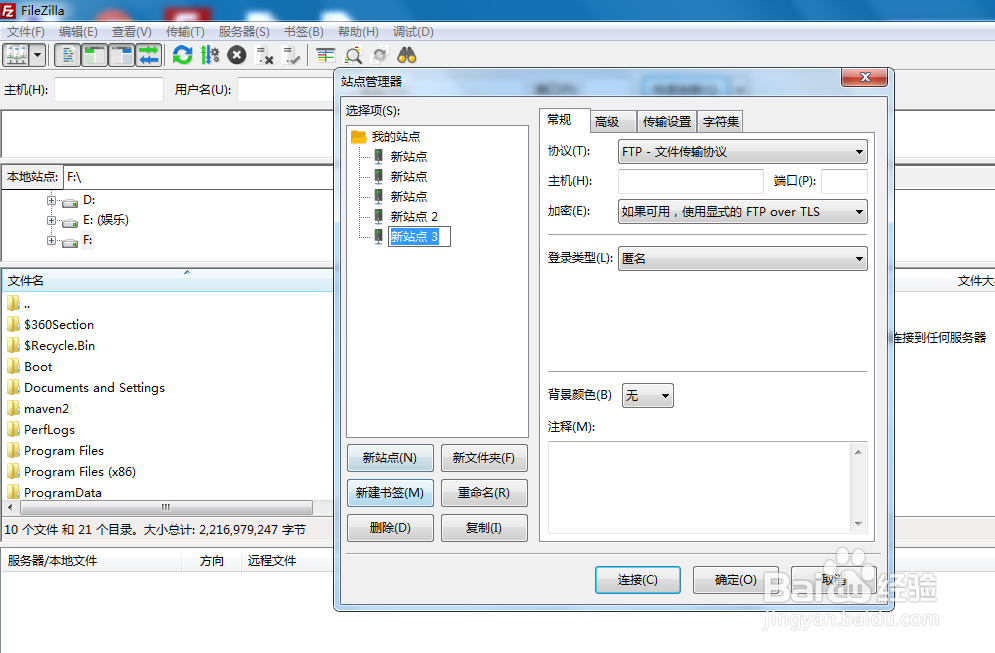Expand E: (娱乐) drive node
The width and height of the screenshot is (995, 653).
pos(51,220)
